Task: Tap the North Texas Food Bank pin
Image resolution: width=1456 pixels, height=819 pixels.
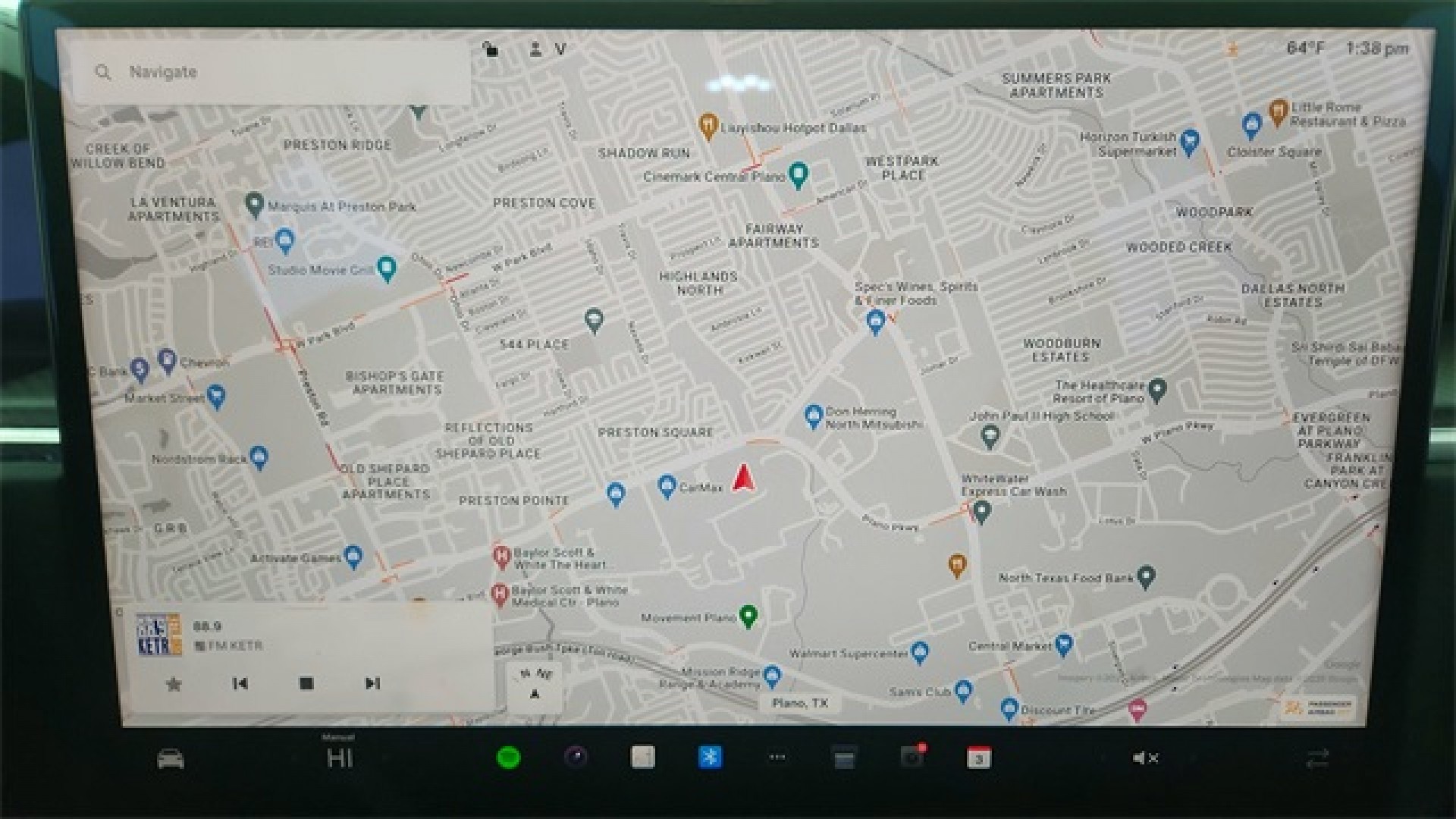Action: tap(1146, 577)
